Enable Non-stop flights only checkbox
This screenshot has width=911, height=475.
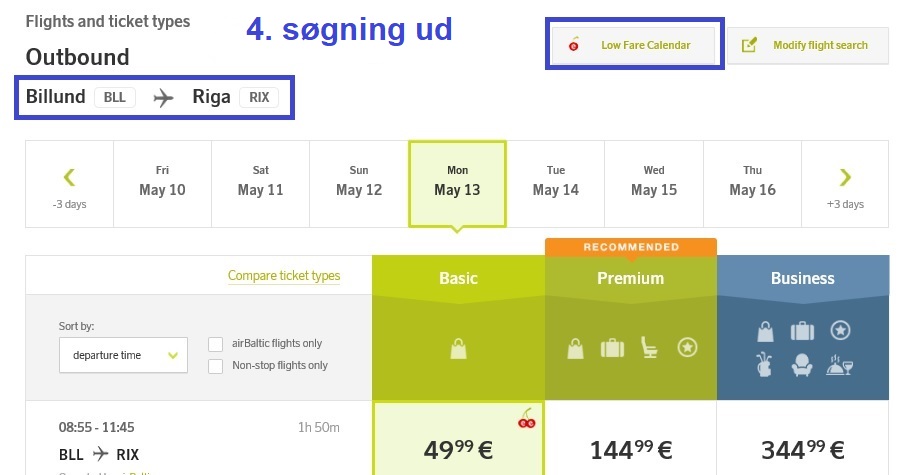215,366
